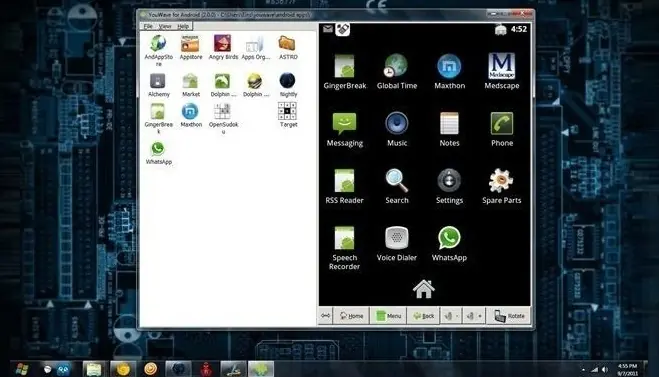The width and height of the screenshot is (659, 377).
Task: Click the Home button in the YouWave toolbar
Action: click(351, 316)
